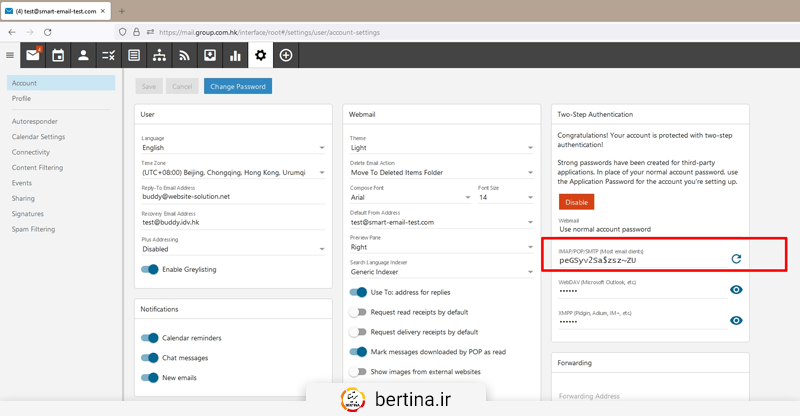Open the Tasks checklist icon
This screenshot has width=800, height=416.
click(x=109, y=55)
